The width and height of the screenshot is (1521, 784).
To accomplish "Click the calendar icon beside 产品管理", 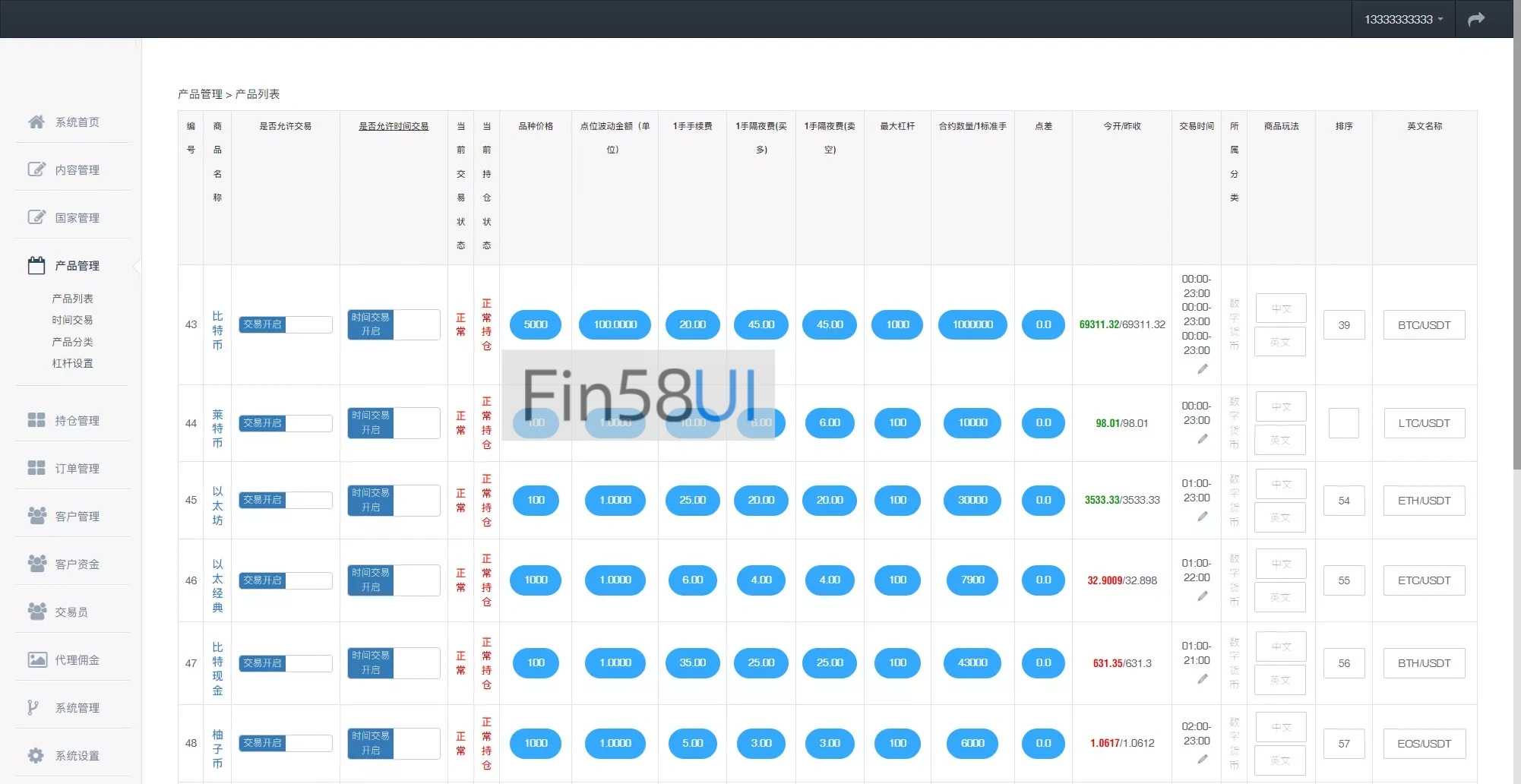I will pyautogui.click(x=36, y=265).
